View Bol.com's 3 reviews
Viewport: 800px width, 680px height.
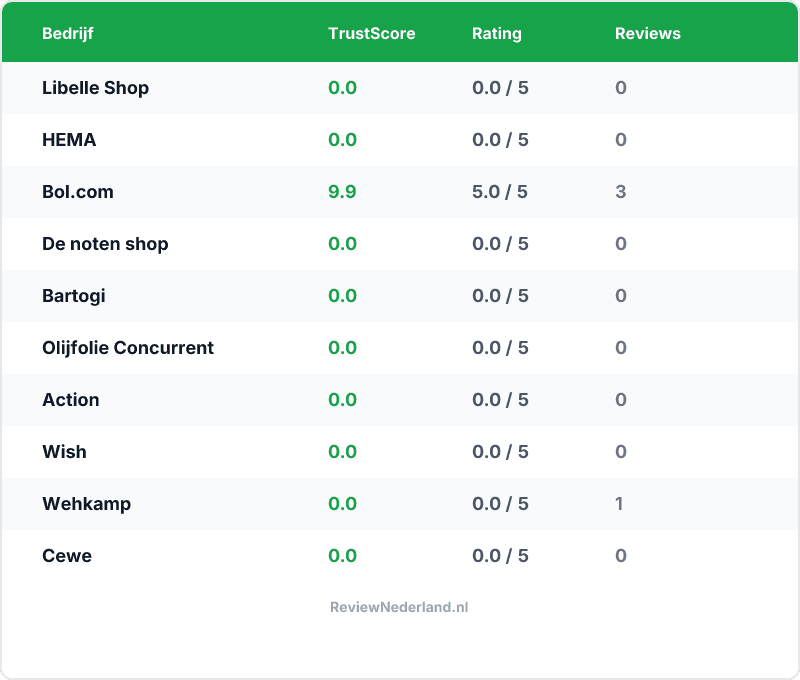point(619,192)
